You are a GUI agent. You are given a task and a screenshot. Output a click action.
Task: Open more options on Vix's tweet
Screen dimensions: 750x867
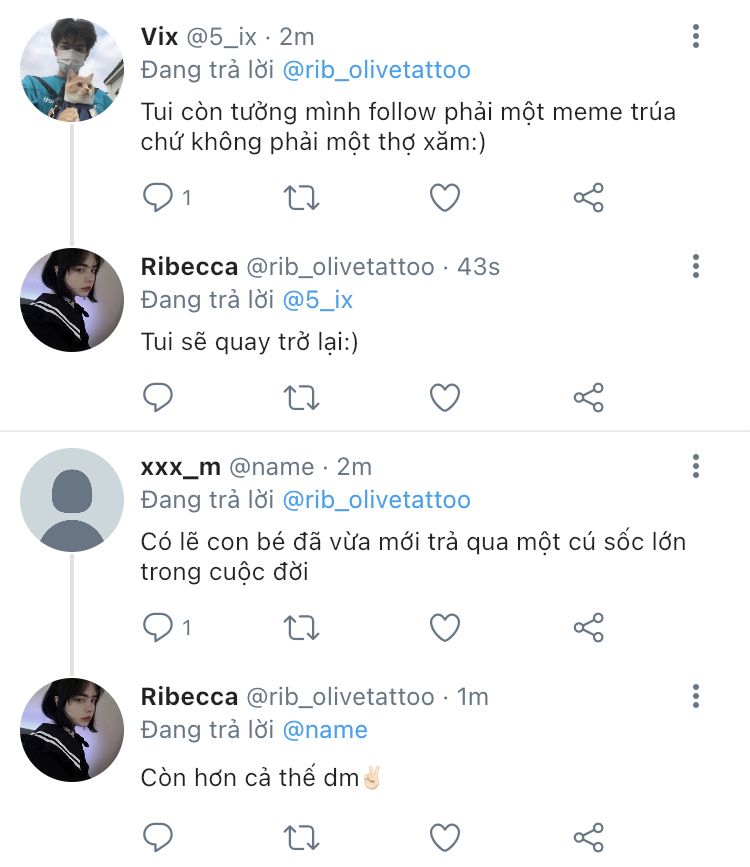(696, 38)
